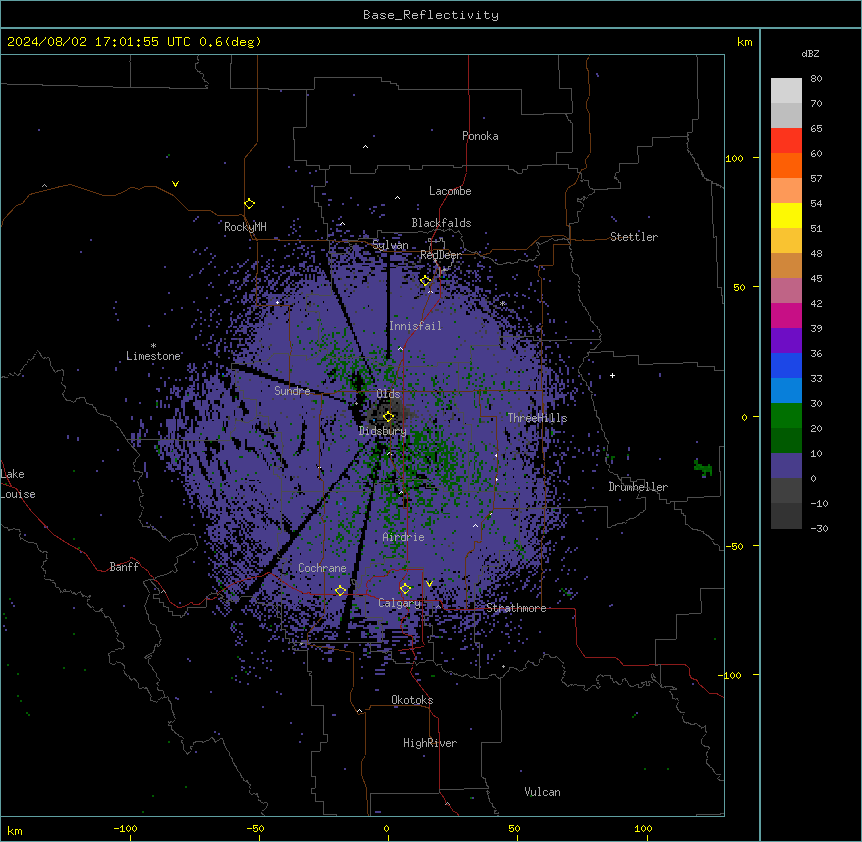
Task: Click the yellow diamond marker near RockyMH
Action: (x=250, y=204)
